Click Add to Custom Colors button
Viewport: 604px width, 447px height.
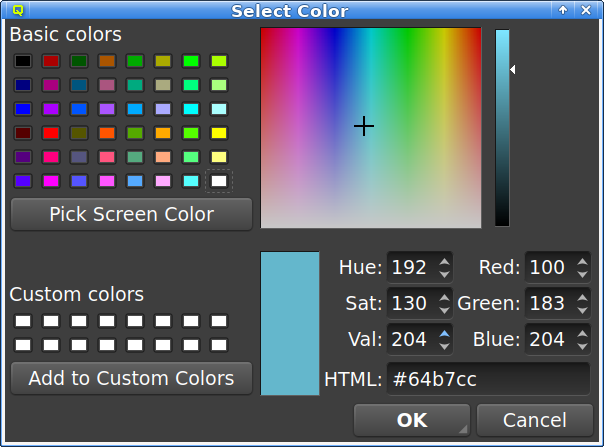click(x=131, y=378)
